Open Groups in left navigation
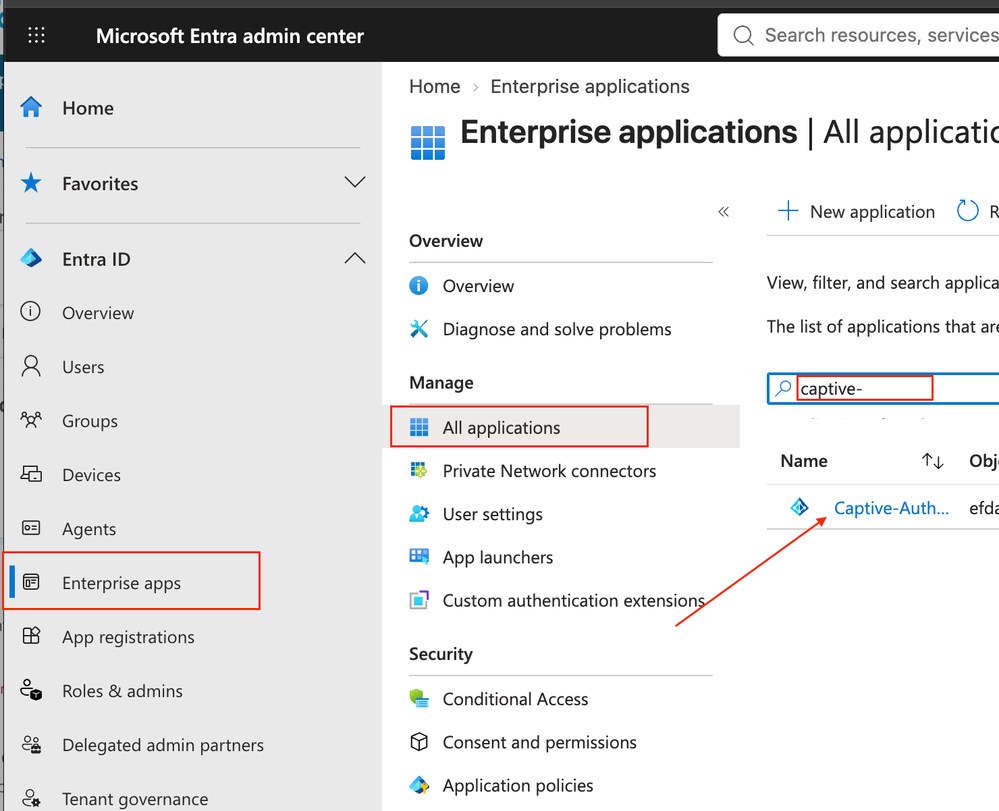The image size is (999, 811). tap(90, 421)
